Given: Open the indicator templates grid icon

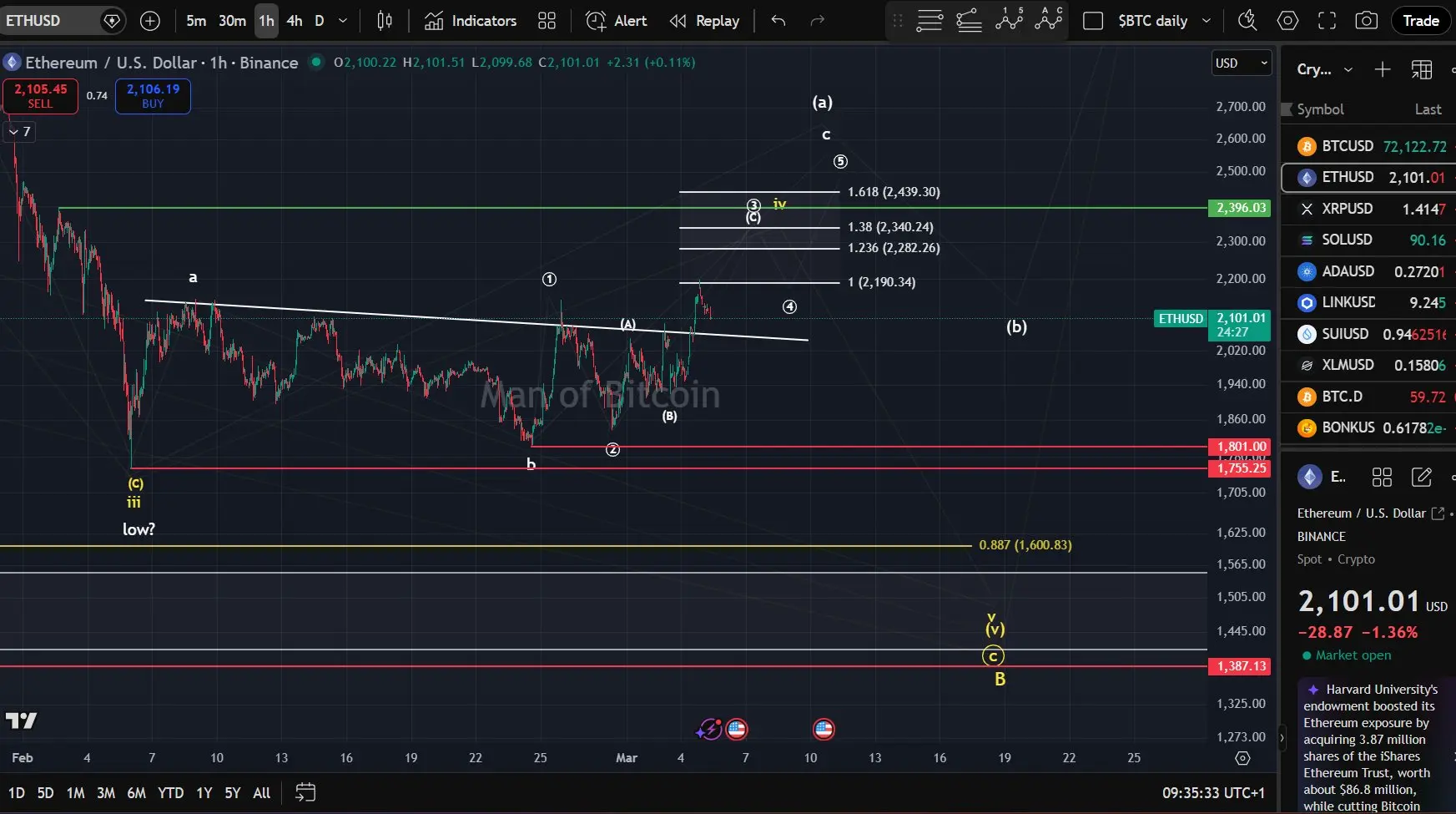Looking at the screenshot, I should tap(547, 21).
